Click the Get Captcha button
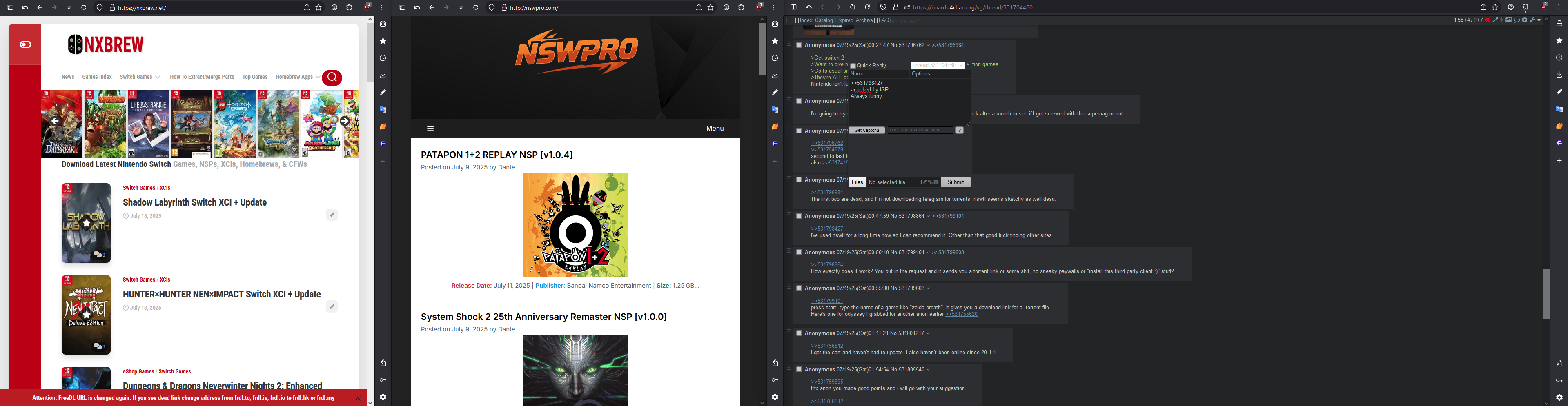Viewport: 1568px width, 406px height. click(x=867, y=130)
